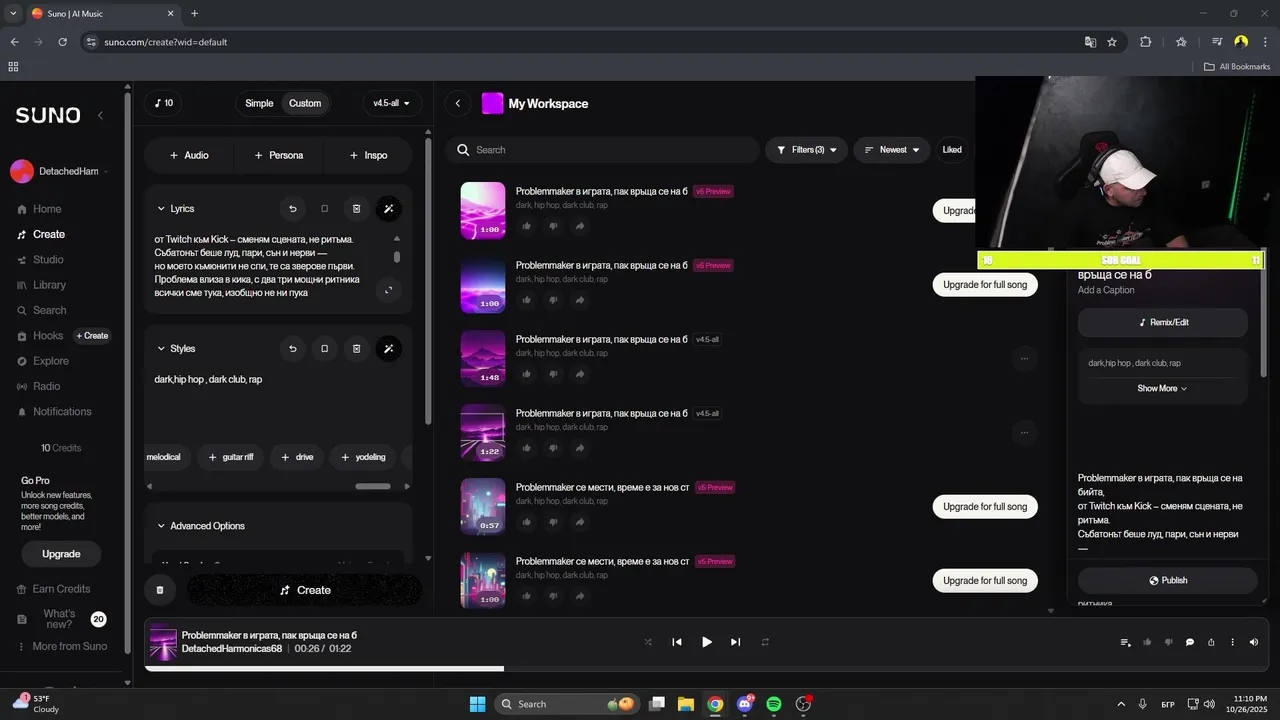
Task: Open Studio in the sidebar
Action: tap(48, 260)
